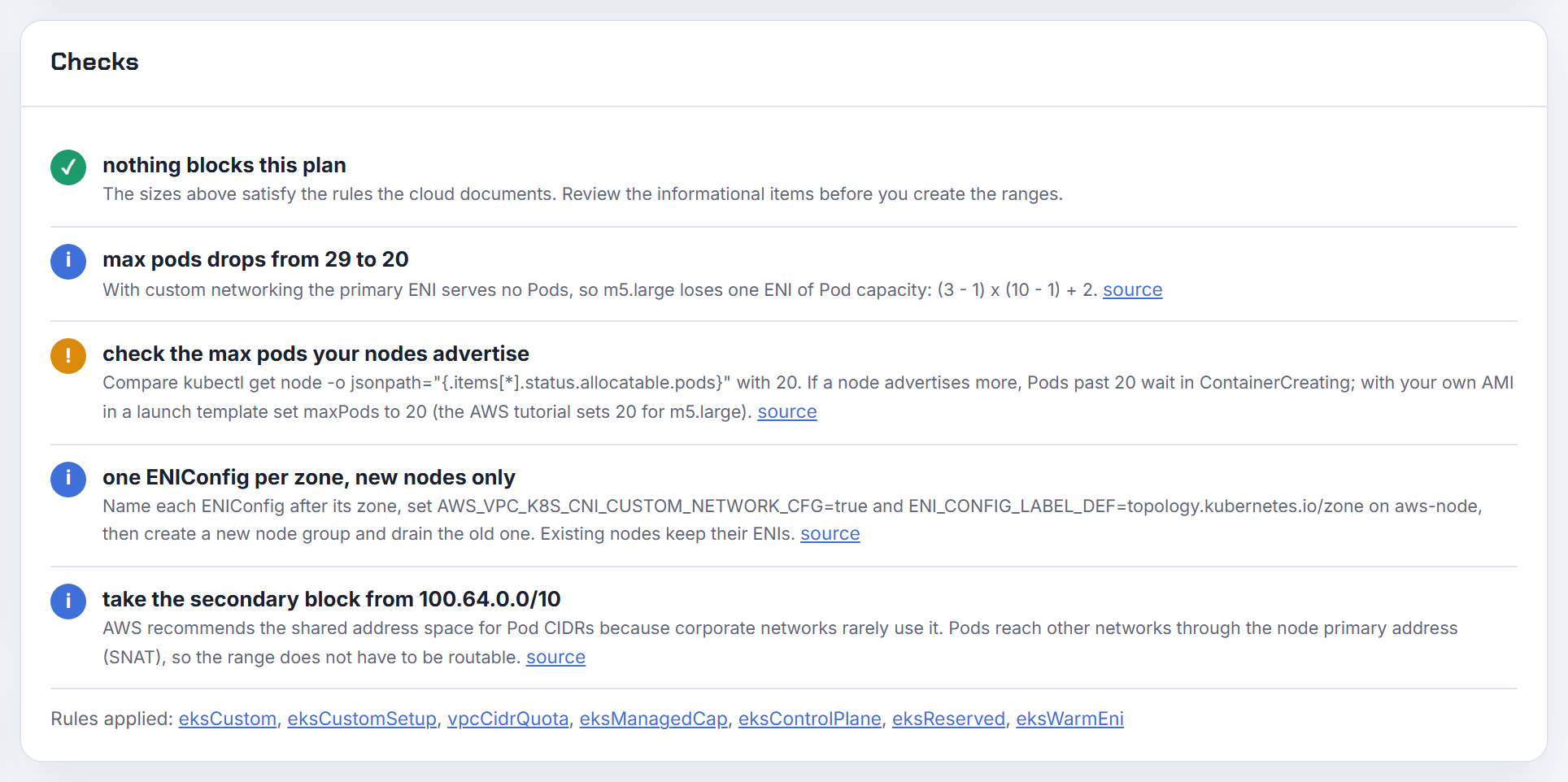Click the orange warning icon for "check the max pods"
The height and width of the screenshot is (782, 1568).
click(x=68, y=356)
